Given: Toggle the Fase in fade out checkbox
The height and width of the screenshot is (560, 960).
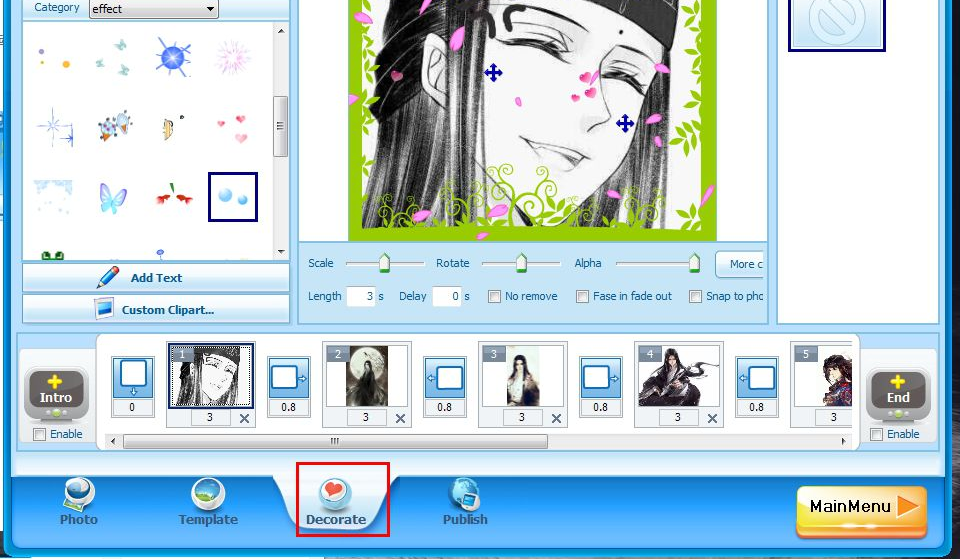Looking at the screenshot, I should click(582, 296).
